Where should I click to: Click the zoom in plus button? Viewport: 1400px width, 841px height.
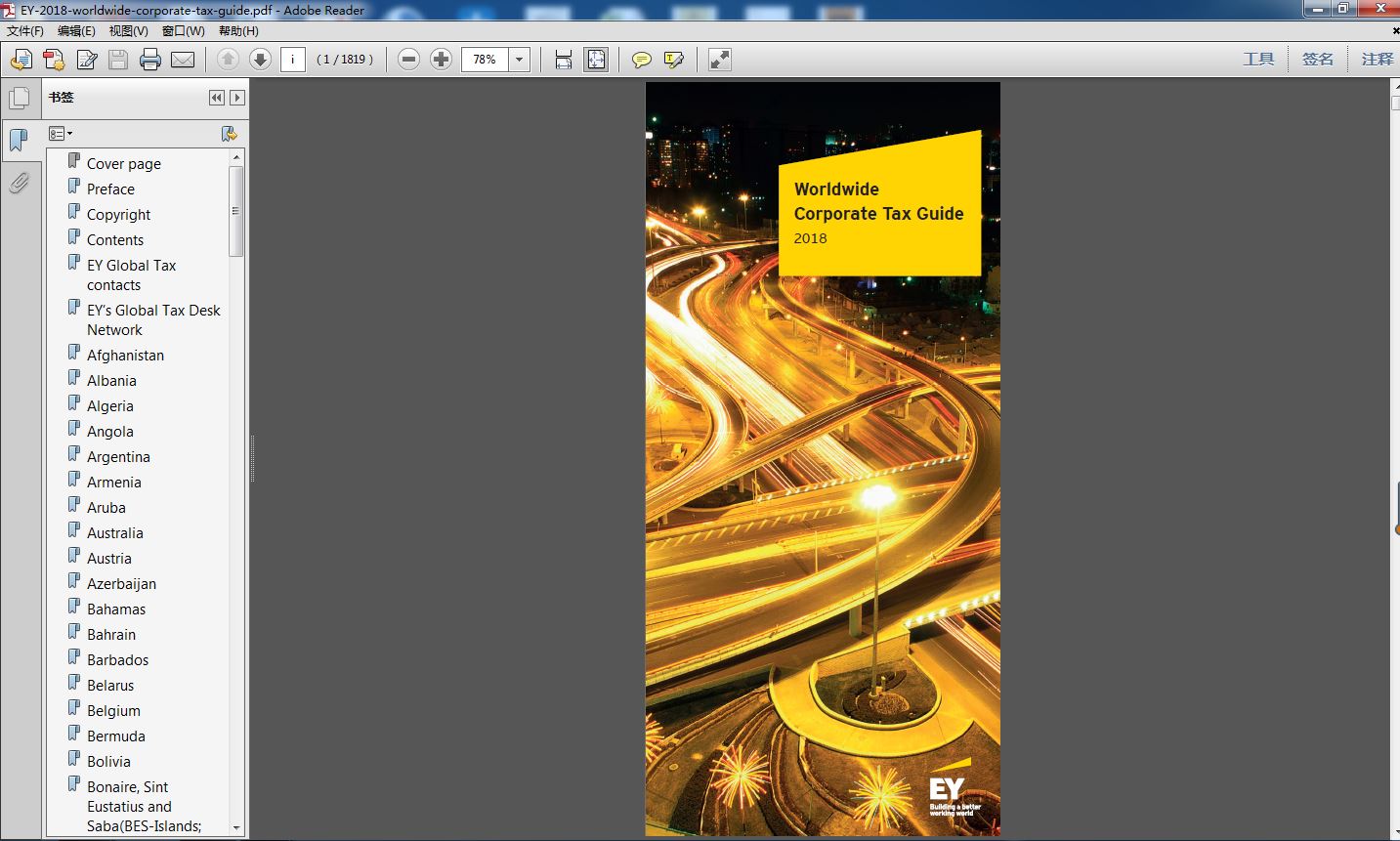pos(441,60)
